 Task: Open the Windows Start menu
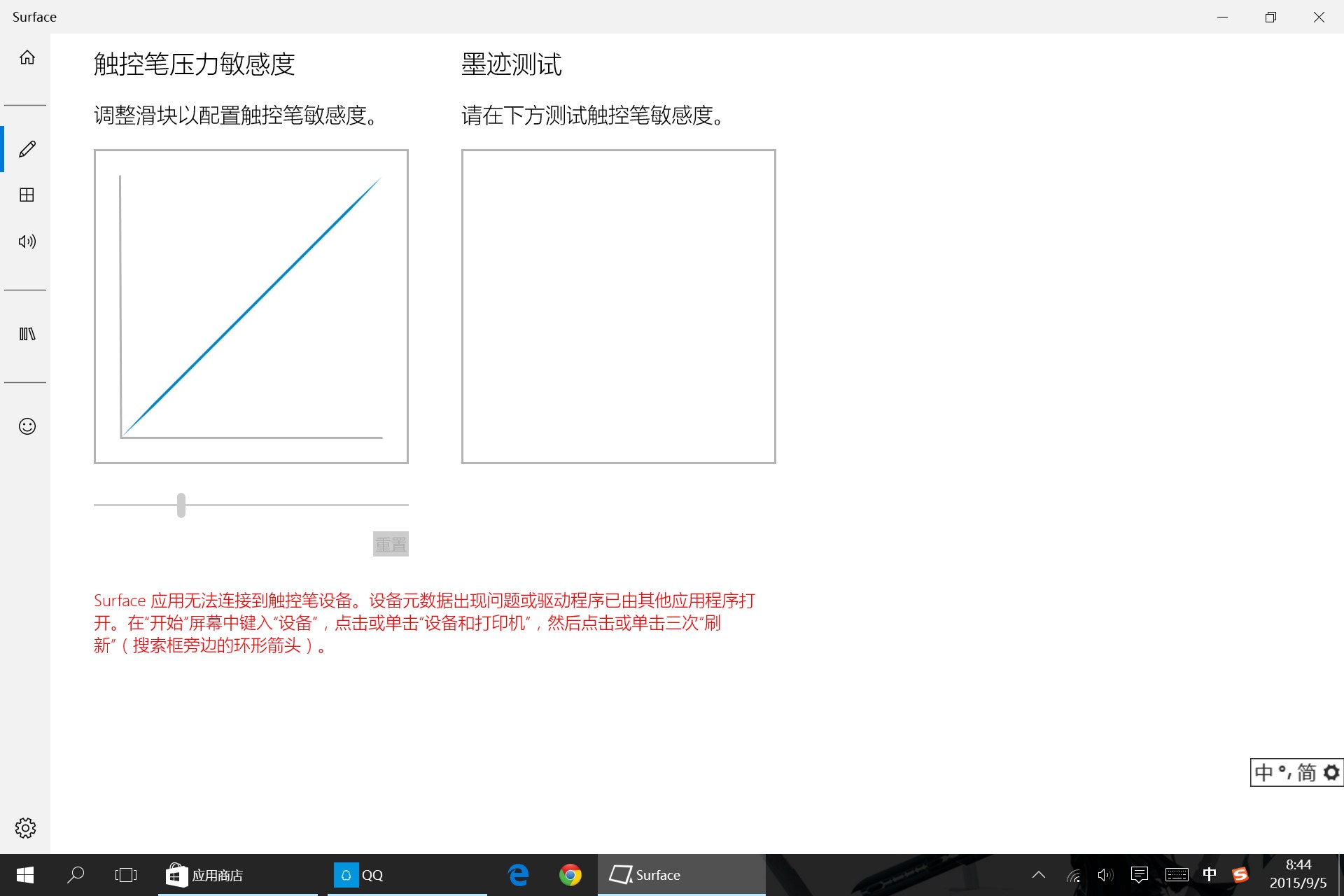pos(25,875)
